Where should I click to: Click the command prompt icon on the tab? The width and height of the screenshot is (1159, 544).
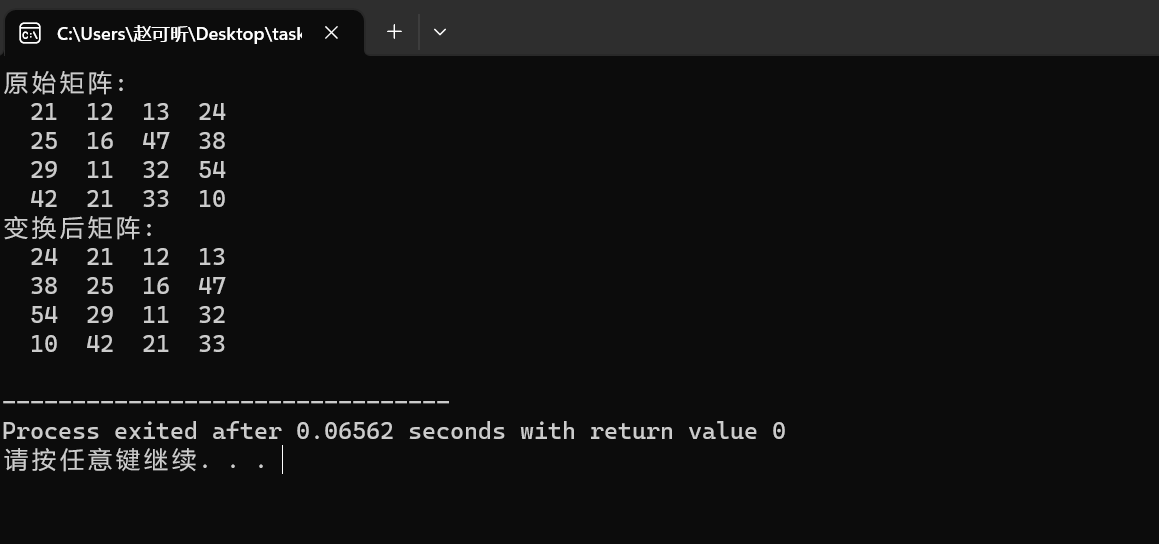(x=30, y=33)
